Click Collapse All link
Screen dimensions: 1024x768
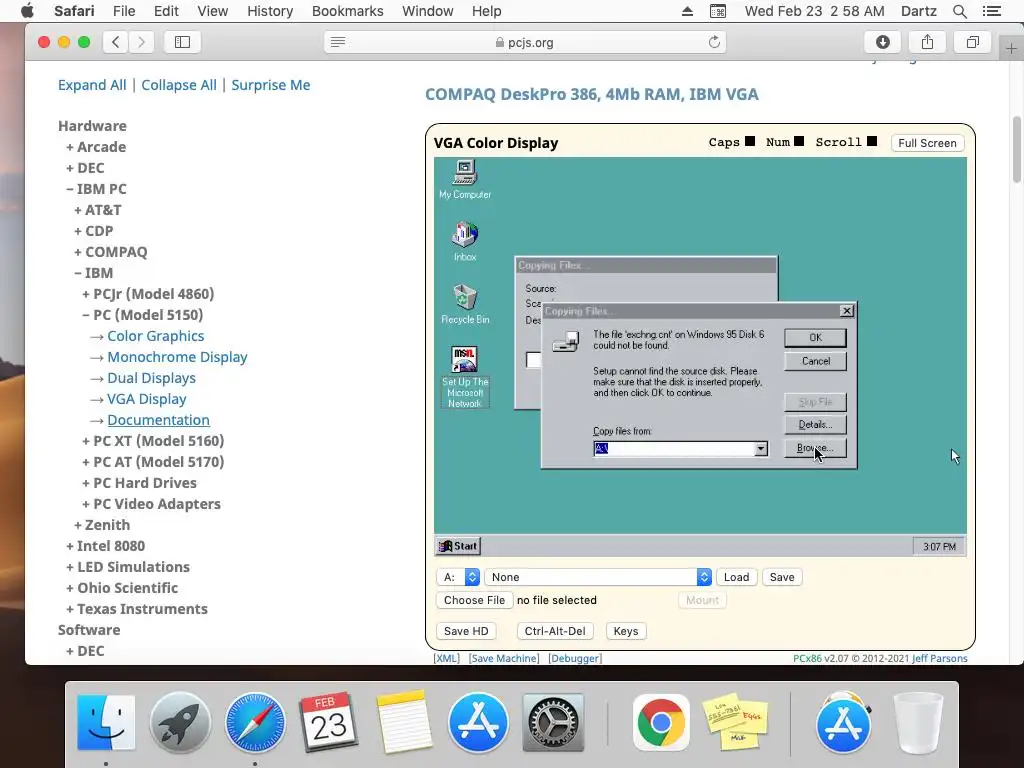point(179,85)
